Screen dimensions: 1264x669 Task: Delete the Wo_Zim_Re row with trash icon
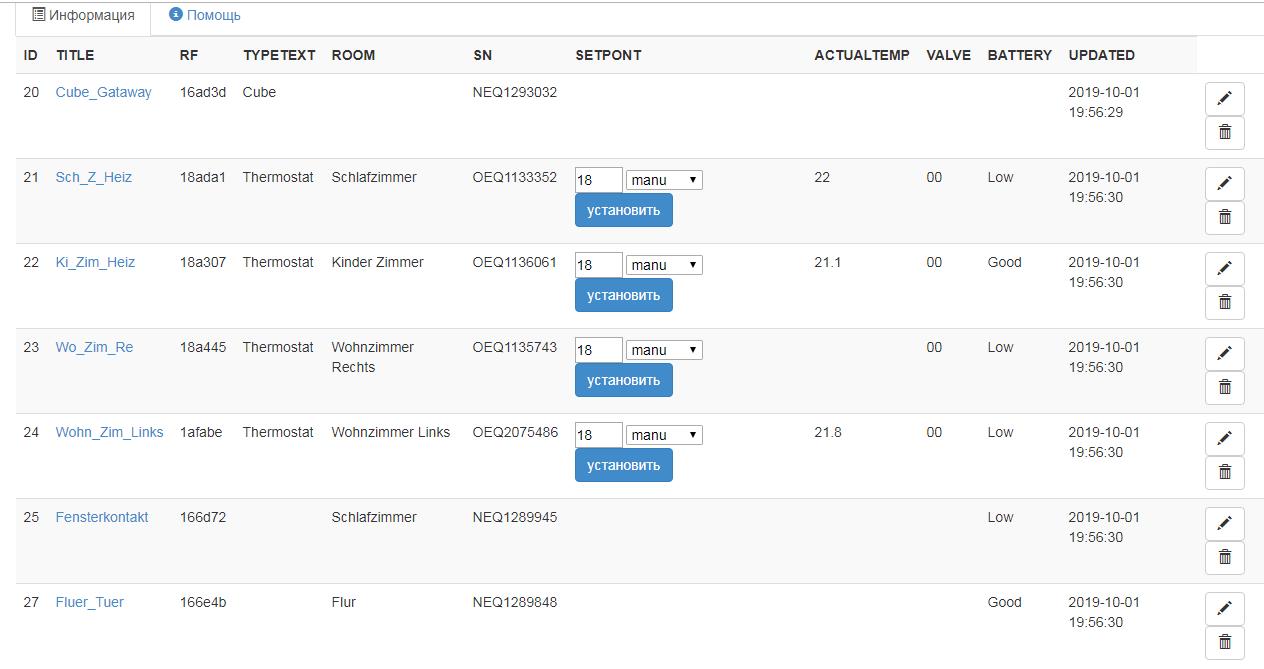[1224, 387]
